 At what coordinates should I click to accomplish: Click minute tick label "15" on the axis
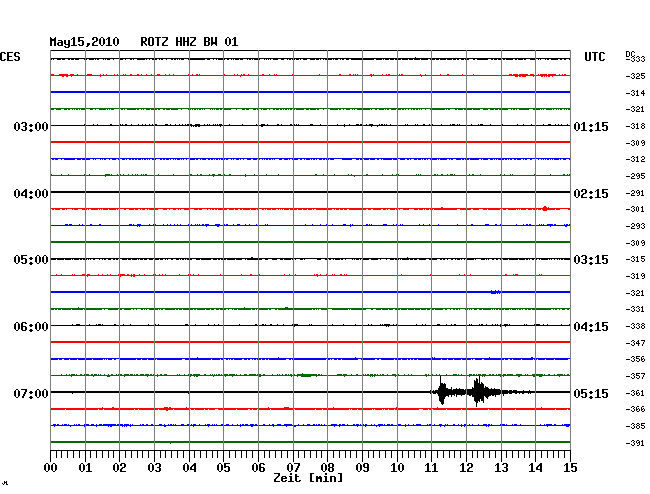(x=570, y=467)
